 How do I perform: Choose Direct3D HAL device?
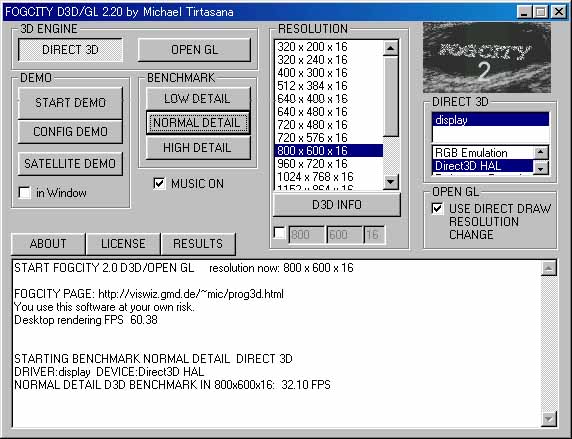[x=483, y=166]
